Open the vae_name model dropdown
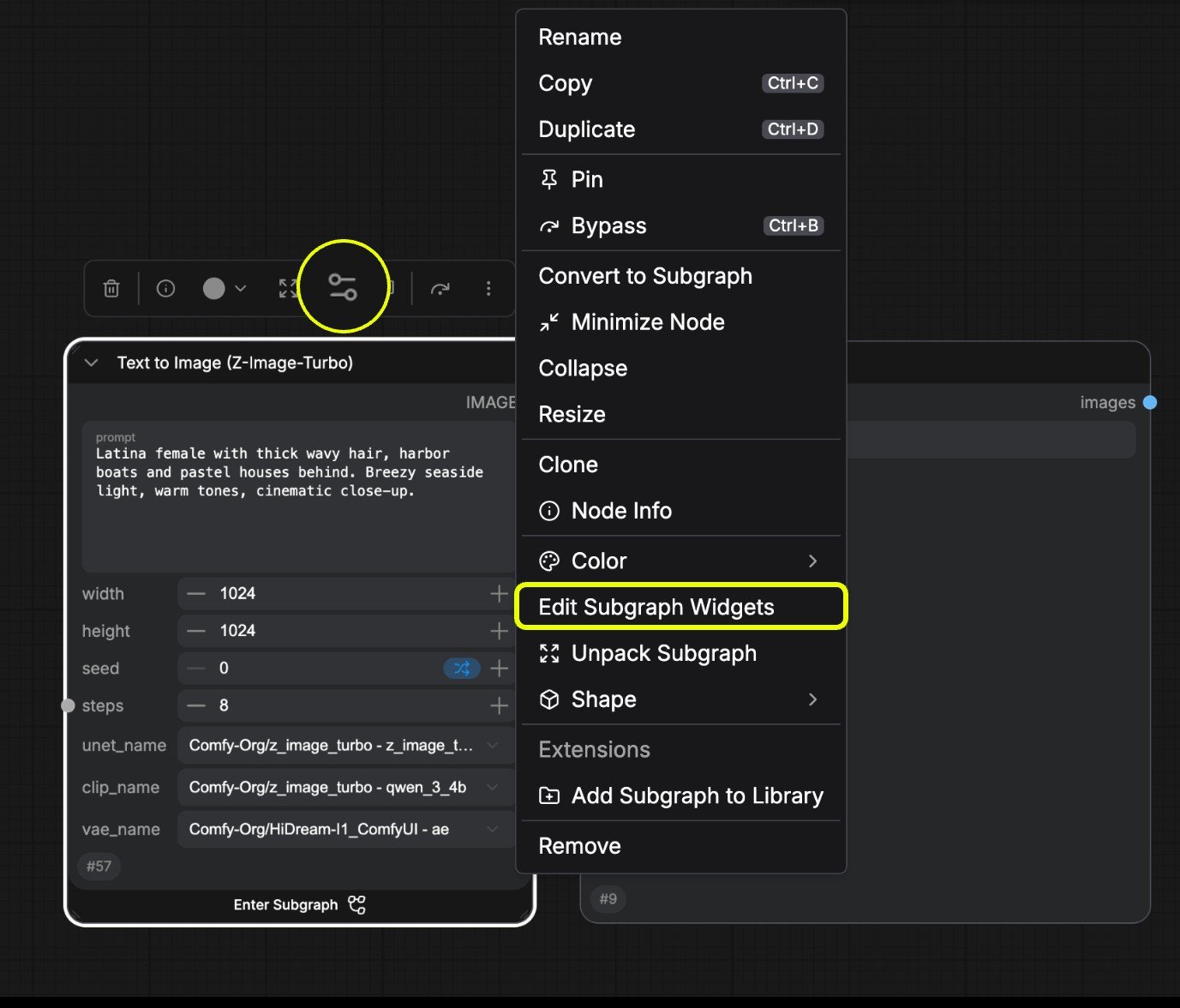The image size is (1180, 1008). (346, 830)
